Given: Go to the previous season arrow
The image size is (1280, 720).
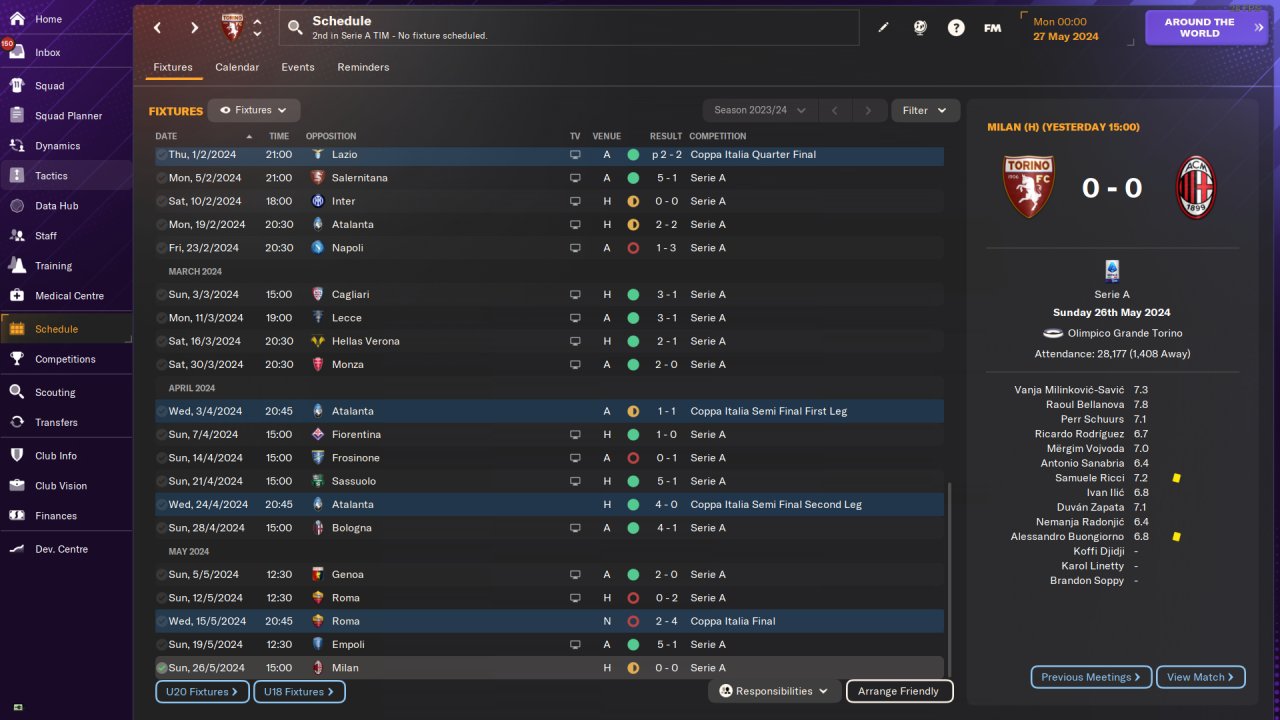Looking at the screenshot, I should tap(835, 110).
